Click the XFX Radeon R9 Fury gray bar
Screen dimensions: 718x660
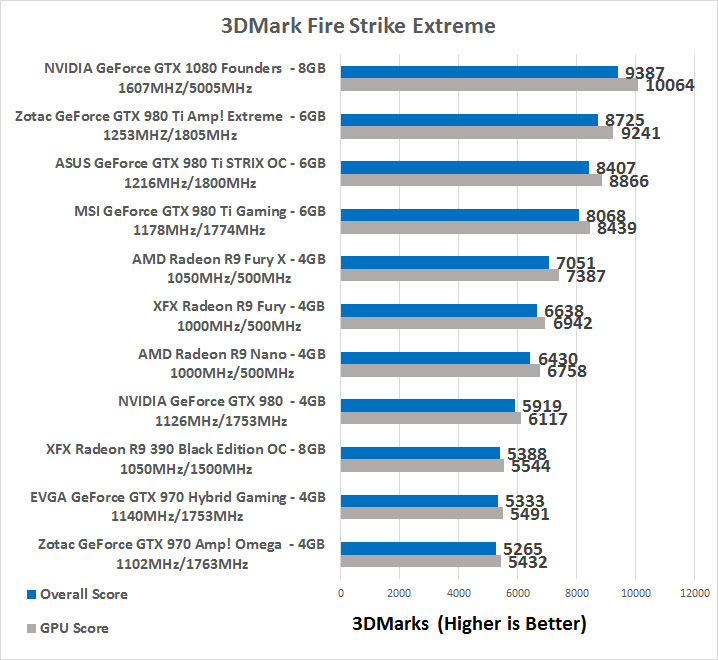point(443,323)
